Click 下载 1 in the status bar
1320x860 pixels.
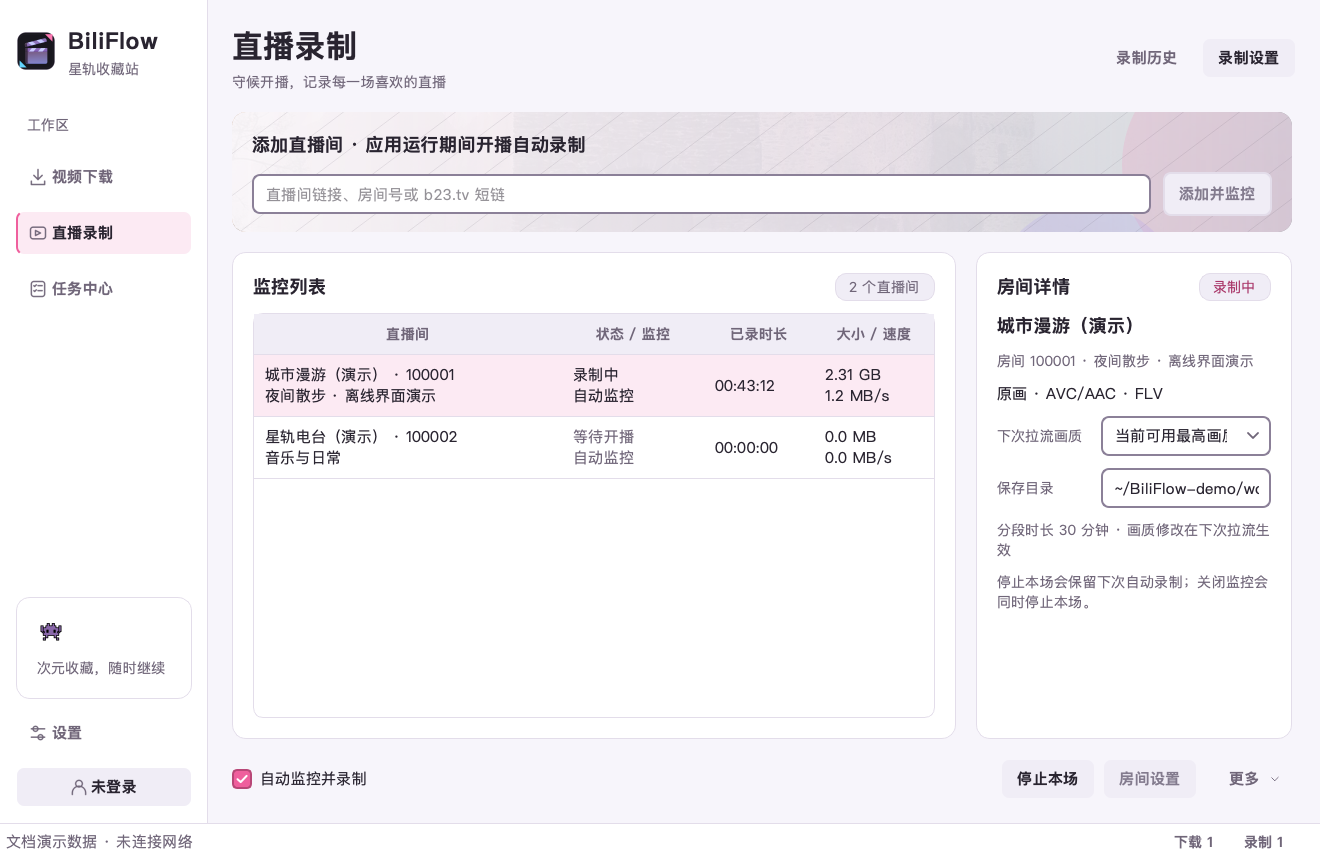[x=1194, y=842]
